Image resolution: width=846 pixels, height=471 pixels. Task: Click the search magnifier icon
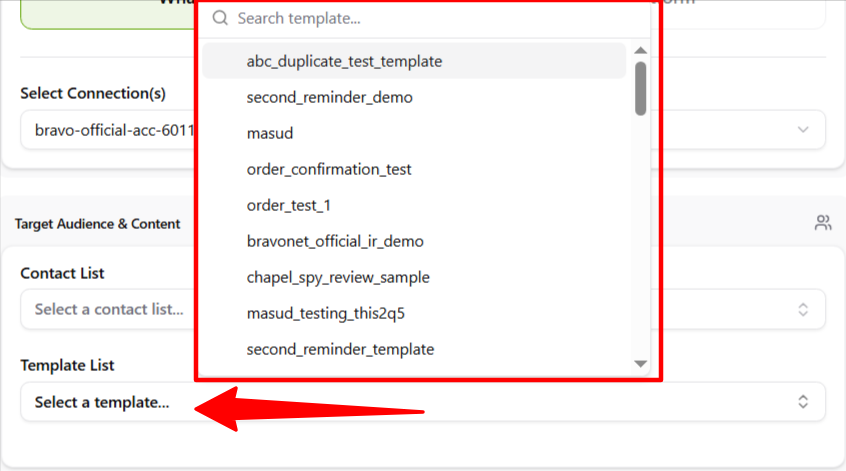click(220, 18)
